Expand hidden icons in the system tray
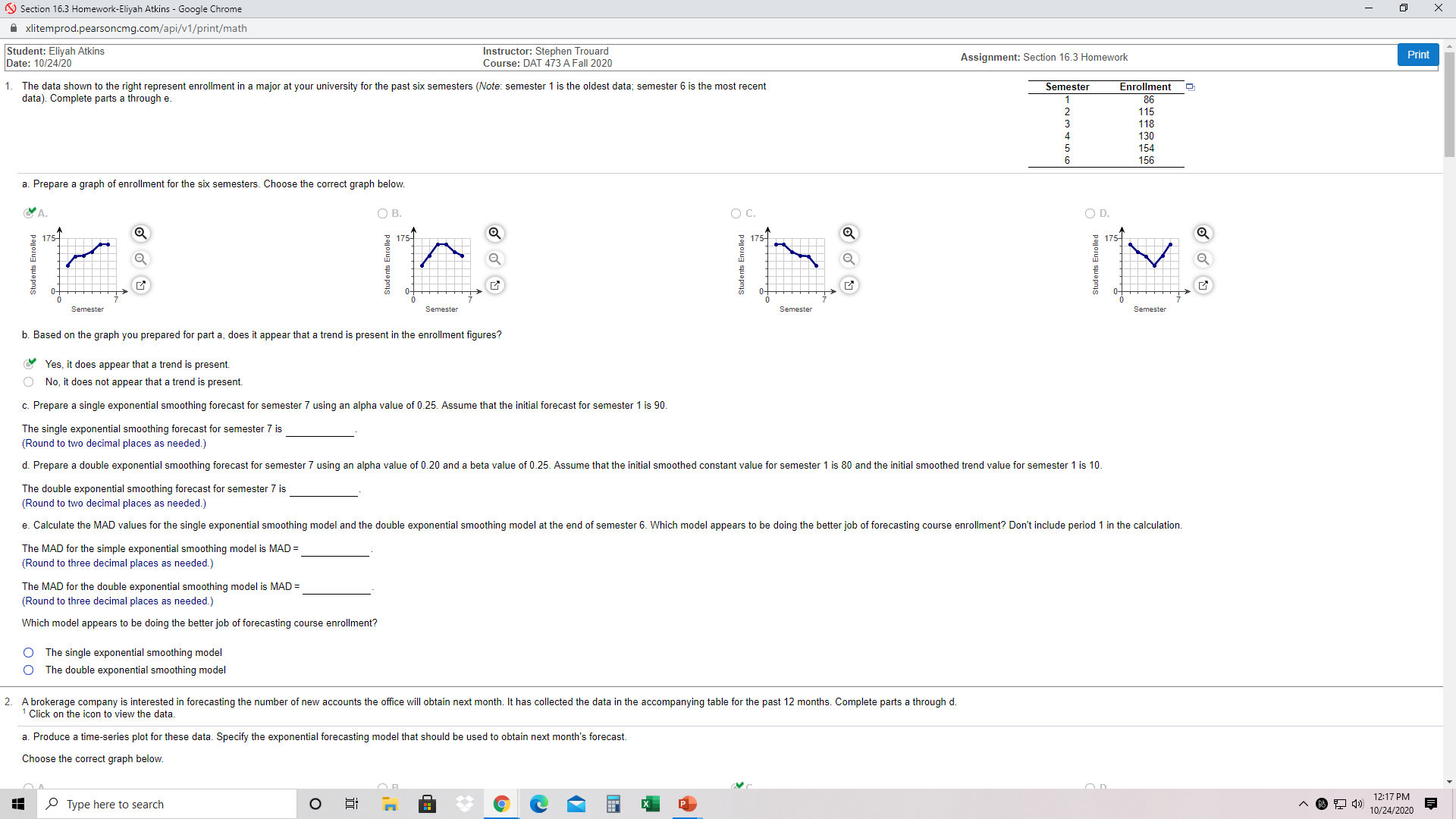Screen dimensions: 1456x819 click(1302, 804)
